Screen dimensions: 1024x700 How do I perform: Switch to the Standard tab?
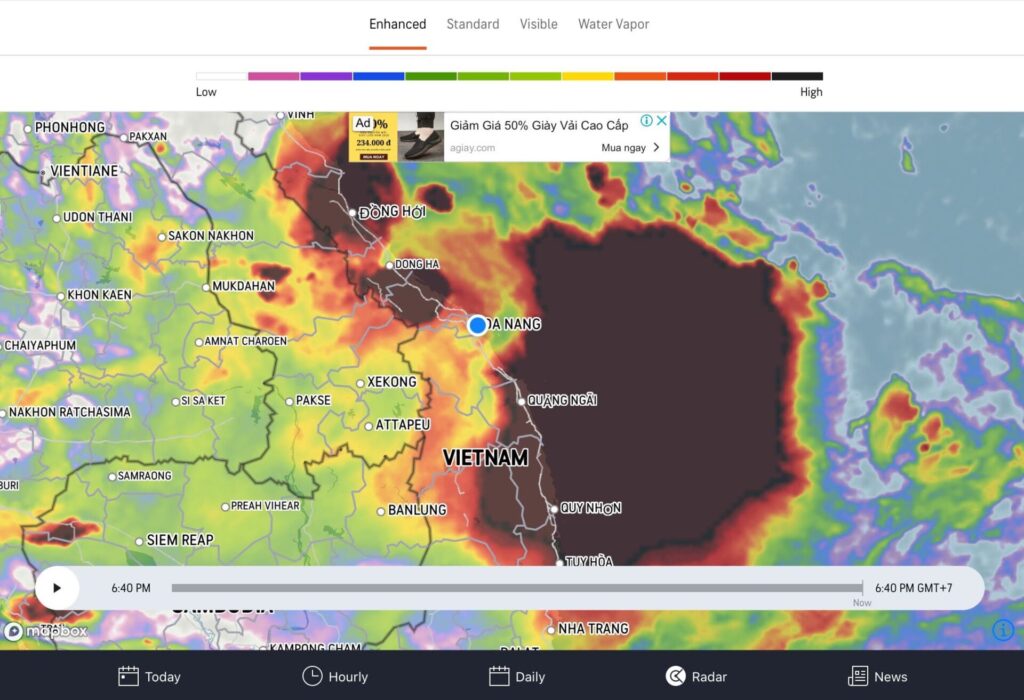[473, 24]
